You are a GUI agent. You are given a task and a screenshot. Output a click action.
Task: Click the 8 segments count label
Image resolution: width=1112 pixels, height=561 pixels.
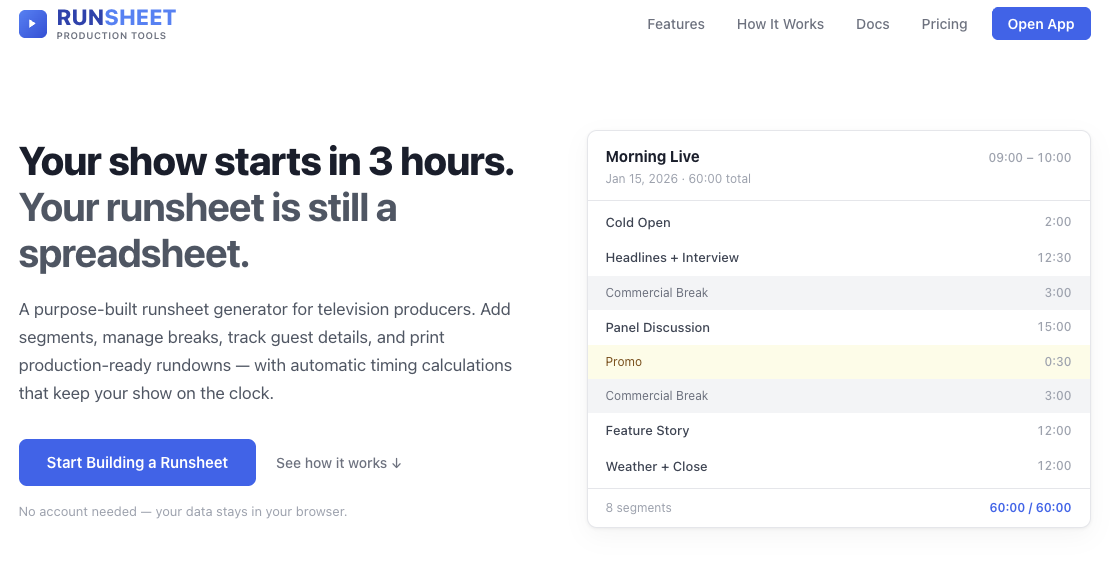638,508
